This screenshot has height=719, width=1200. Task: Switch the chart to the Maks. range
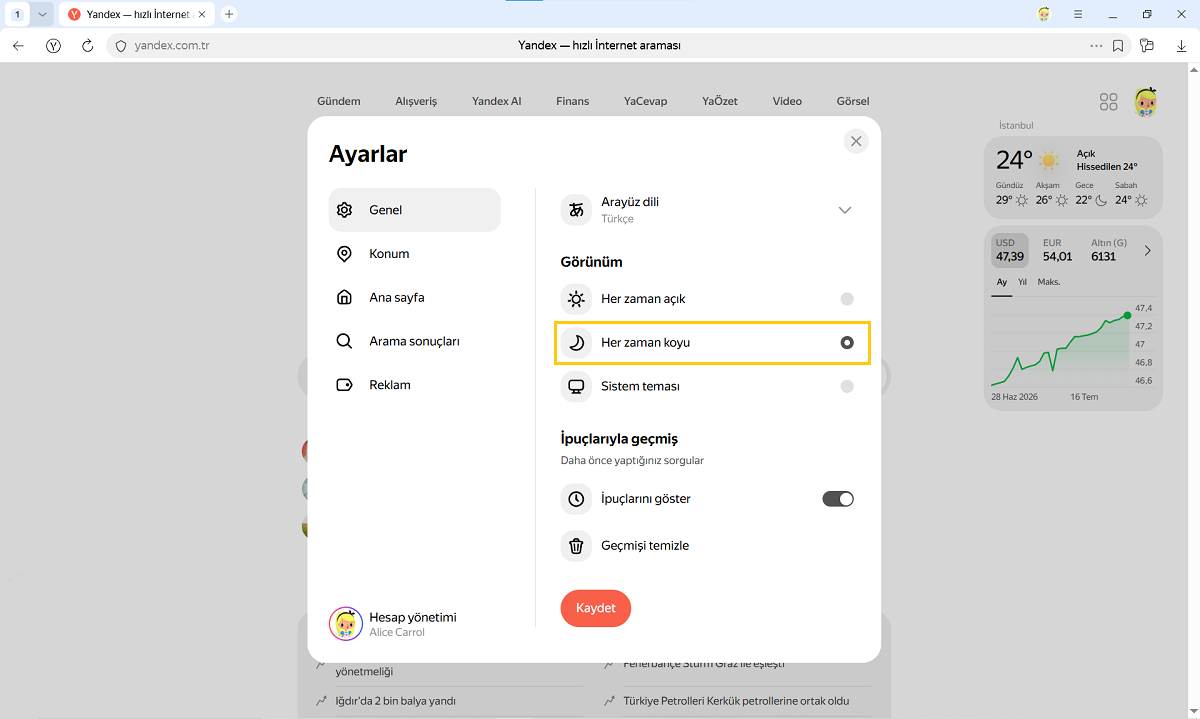tap(1049, 282)
